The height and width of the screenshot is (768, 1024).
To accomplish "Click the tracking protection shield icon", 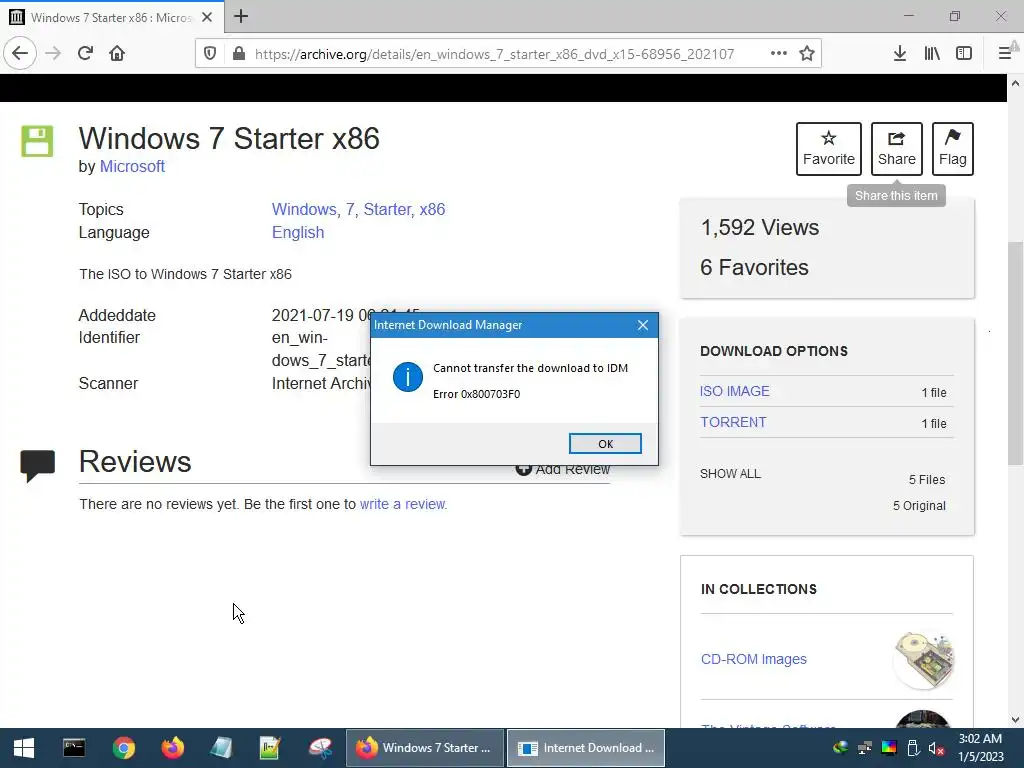I will pos(210,54).
